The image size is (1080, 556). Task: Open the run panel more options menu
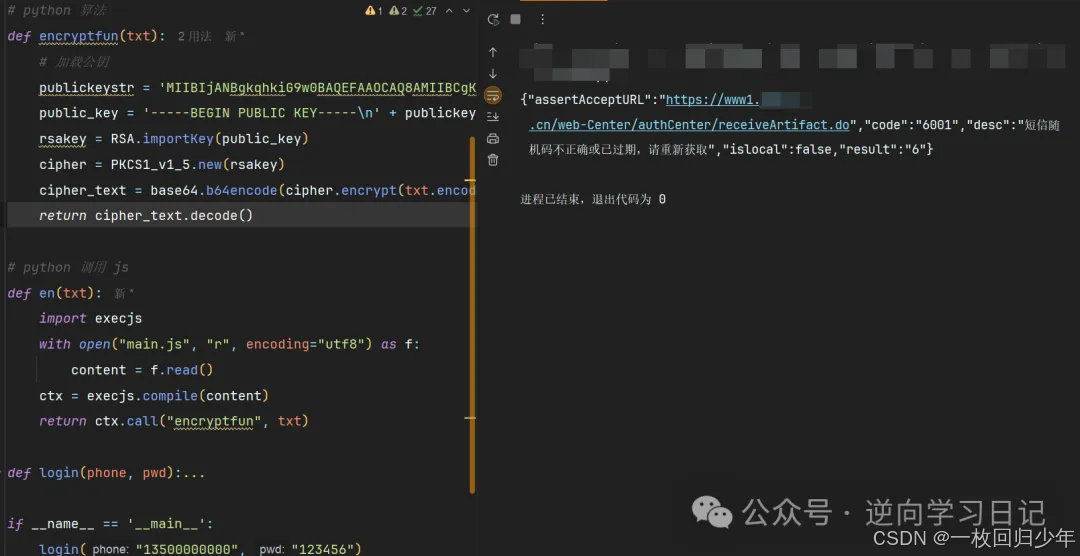(x=542, y=19)
